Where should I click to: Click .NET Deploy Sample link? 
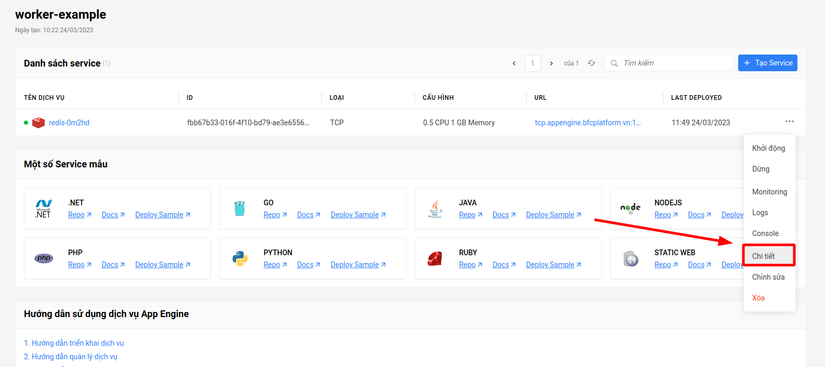(163, 215)
